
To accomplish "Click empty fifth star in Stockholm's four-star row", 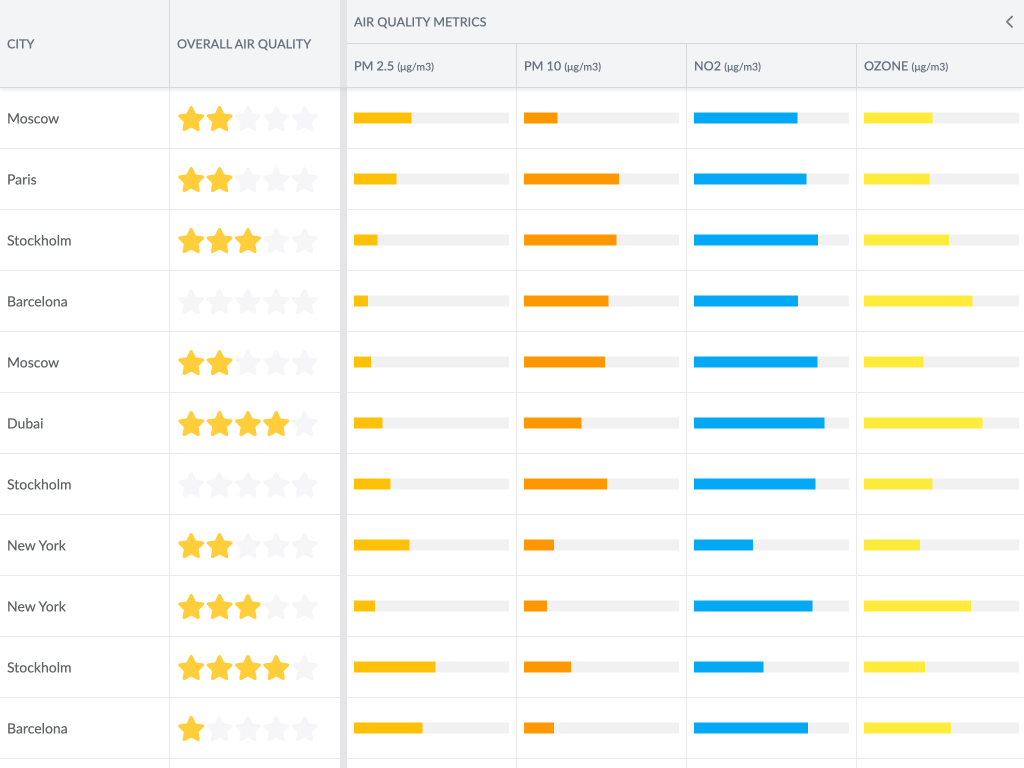I will pos(305,667).
